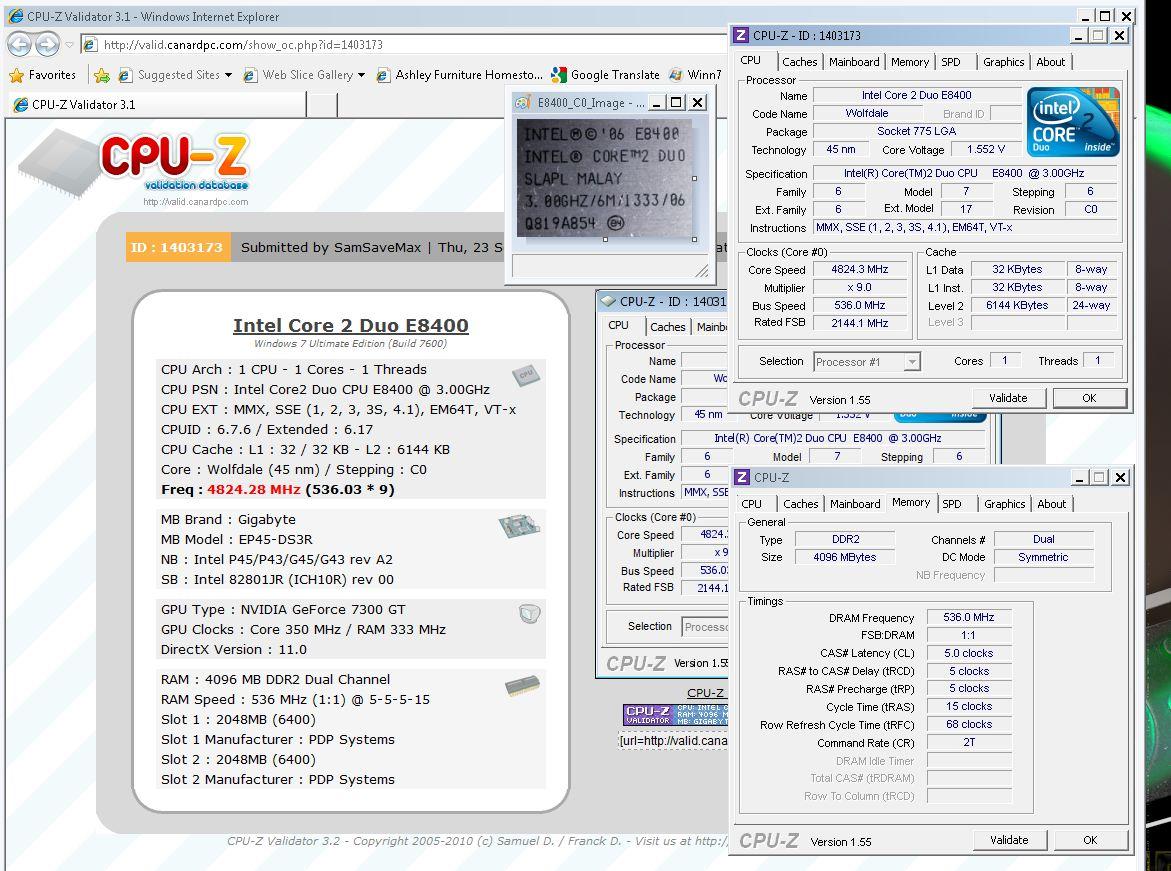Click the Add to Favorites Bar icon
Viewport: 1171px width, 871px height.
[x=102, y=75]
